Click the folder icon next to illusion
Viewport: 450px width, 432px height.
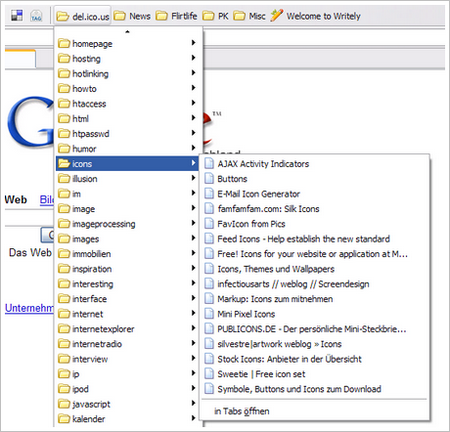[x=64, y=178]
